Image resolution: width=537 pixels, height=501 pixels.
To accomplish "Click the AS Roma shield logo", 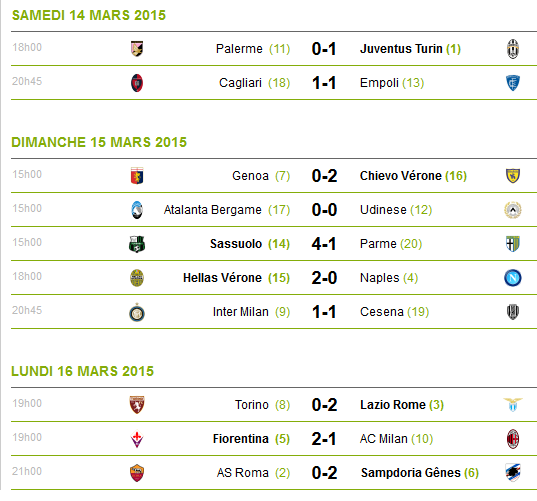I will 137,473.
